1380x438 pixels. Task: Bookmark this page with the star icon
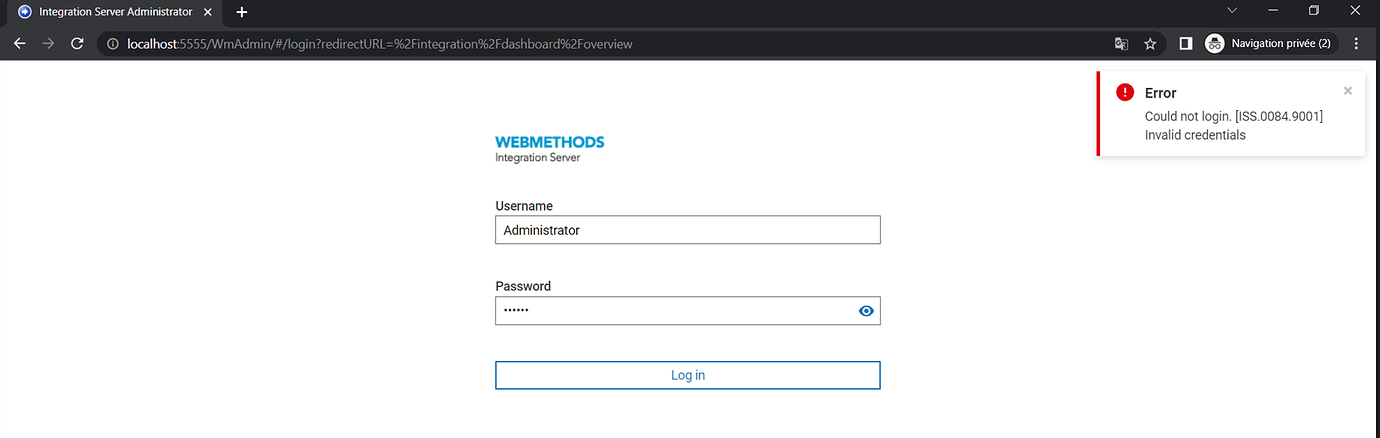pyautogui.click(x=1150, y=44)
